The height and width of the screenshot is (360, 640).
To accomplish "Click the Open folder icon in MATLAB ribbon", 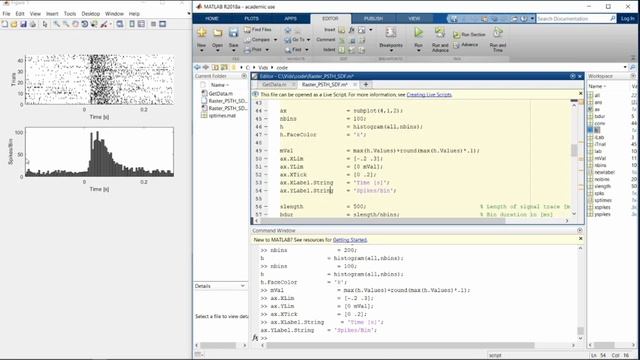I will coord(218,33).
